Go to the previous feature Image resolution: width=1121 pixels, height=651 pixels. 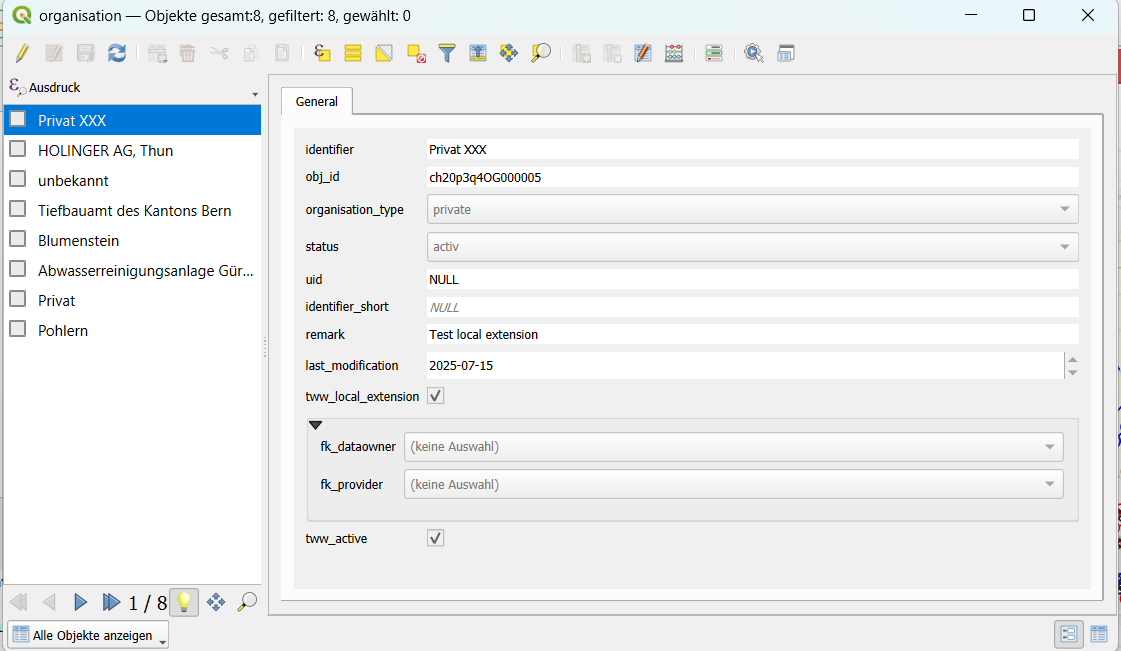point(49,602)
